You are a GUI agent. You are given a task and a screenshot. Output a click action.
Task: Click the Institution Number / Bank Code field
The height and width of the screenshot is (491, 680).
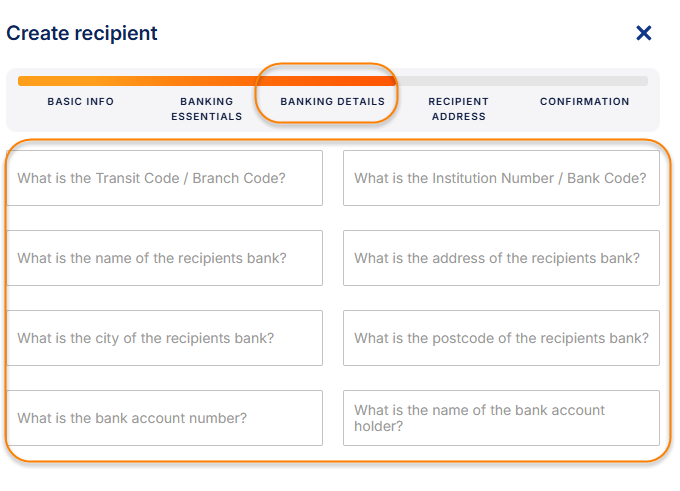[x=501, y=178]
